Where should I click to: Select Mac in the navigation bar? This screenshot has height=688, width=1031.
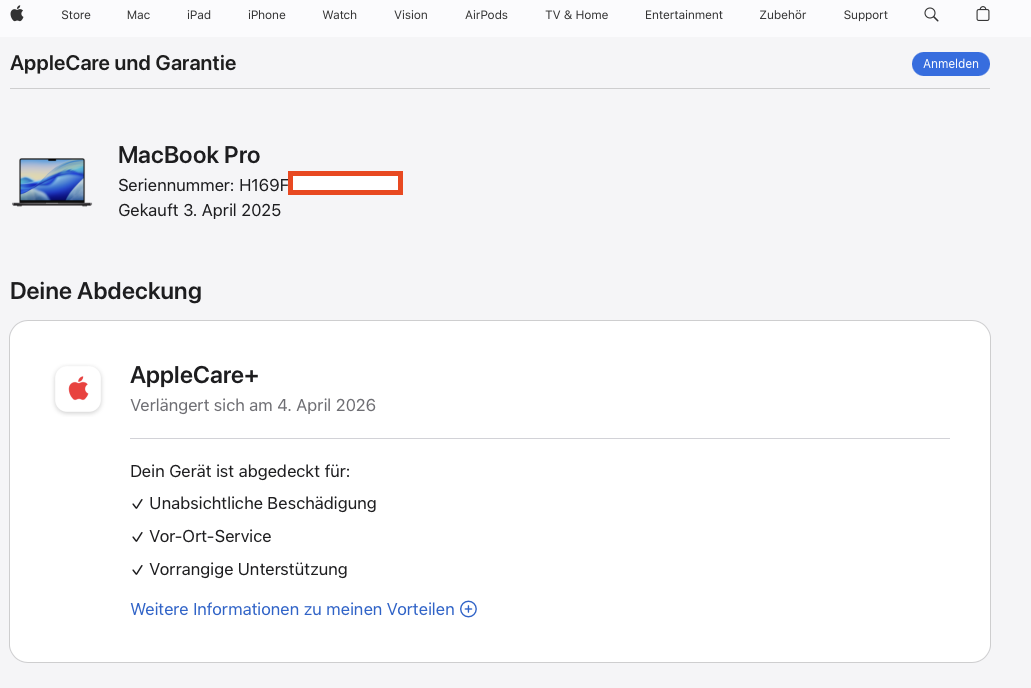click(x=138, y=15)
